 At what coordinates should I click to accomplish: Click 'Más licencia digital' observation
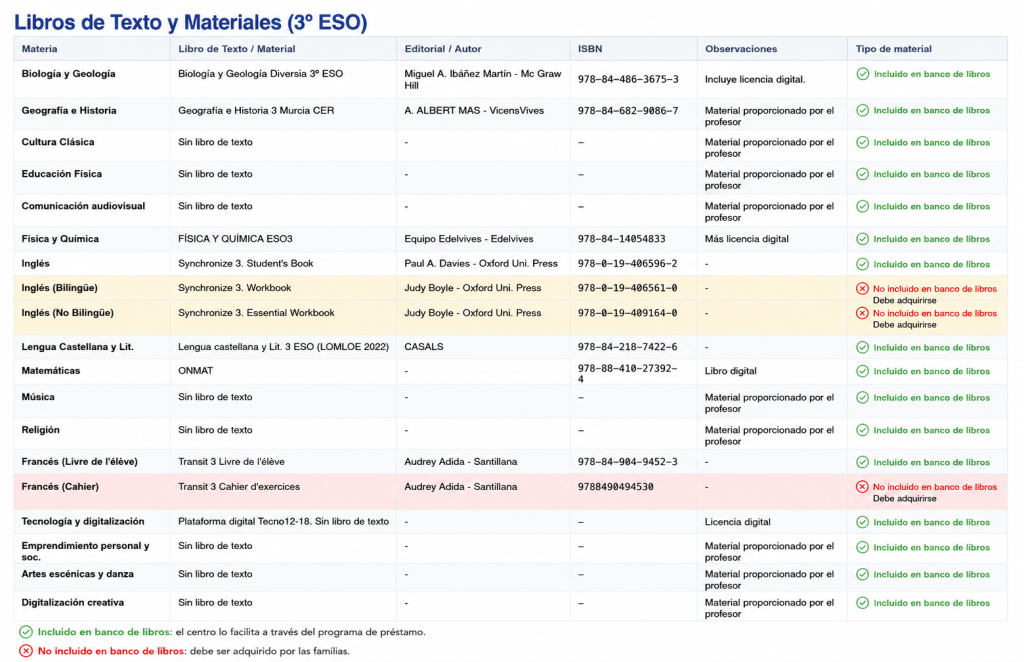(x=746, y=239)
